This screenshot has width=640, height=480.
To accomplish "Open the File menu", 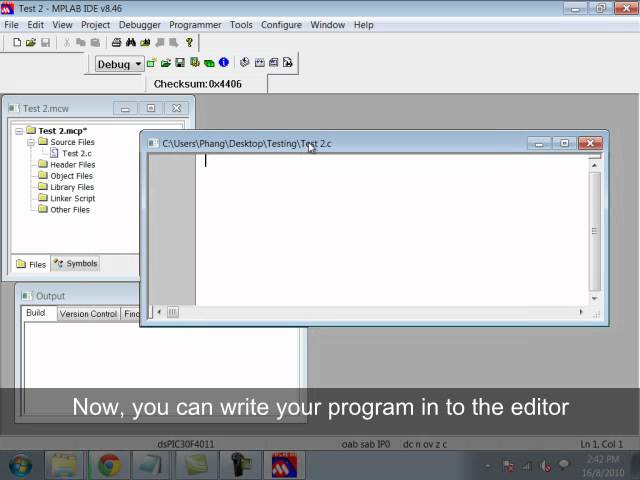I will [11, 25].
